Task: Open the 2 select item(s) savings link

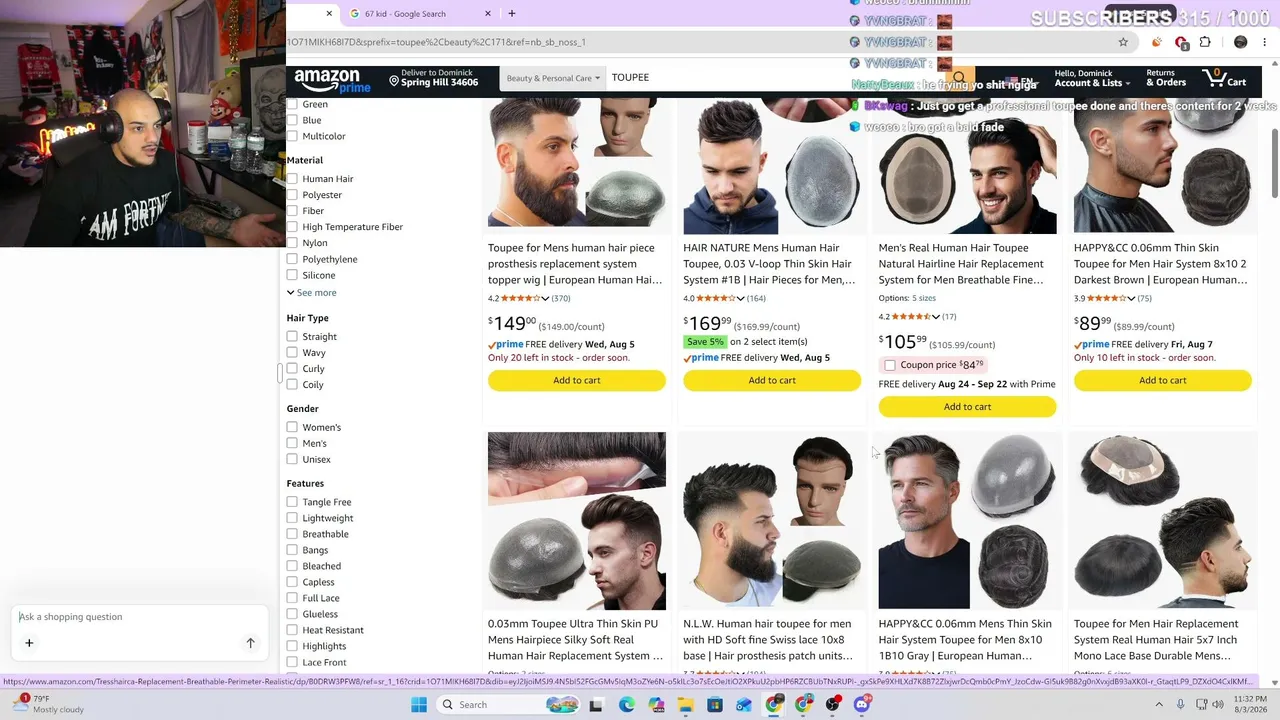Action: 769,342
